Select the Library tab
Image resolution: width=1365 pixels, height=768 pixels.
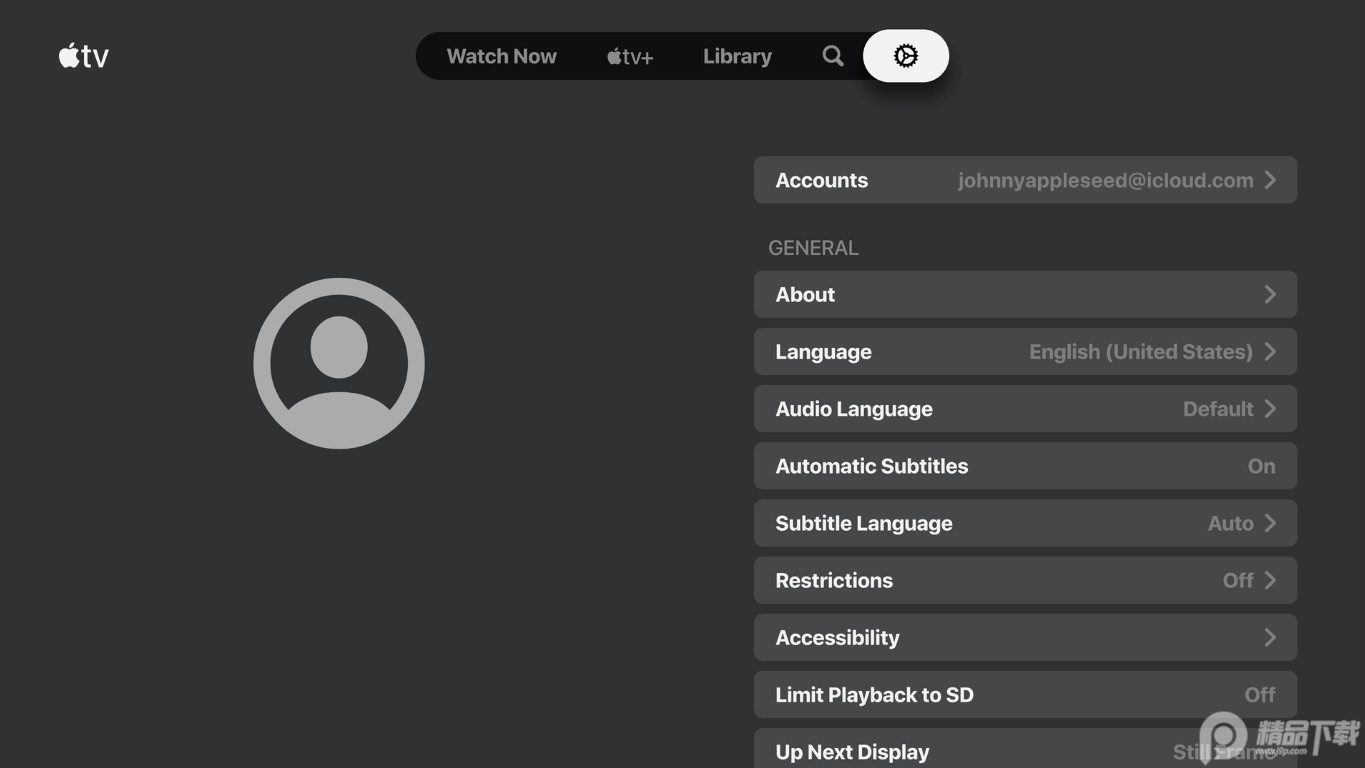737,56
